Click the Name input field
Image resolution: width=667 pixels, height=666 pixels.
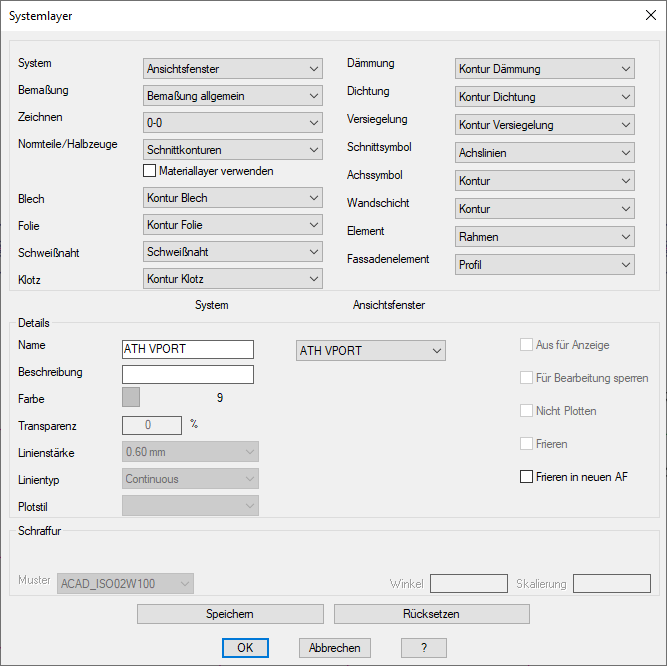pyautogui.click(x=187, y=350)
